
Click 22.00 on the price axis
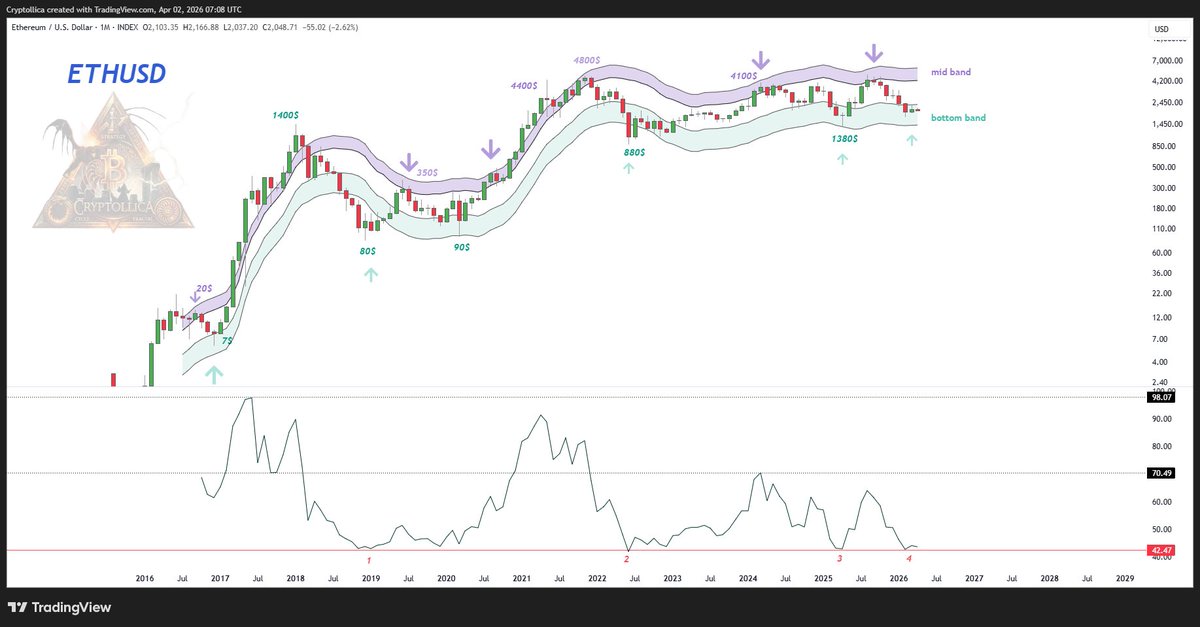tap(1161, 294)
